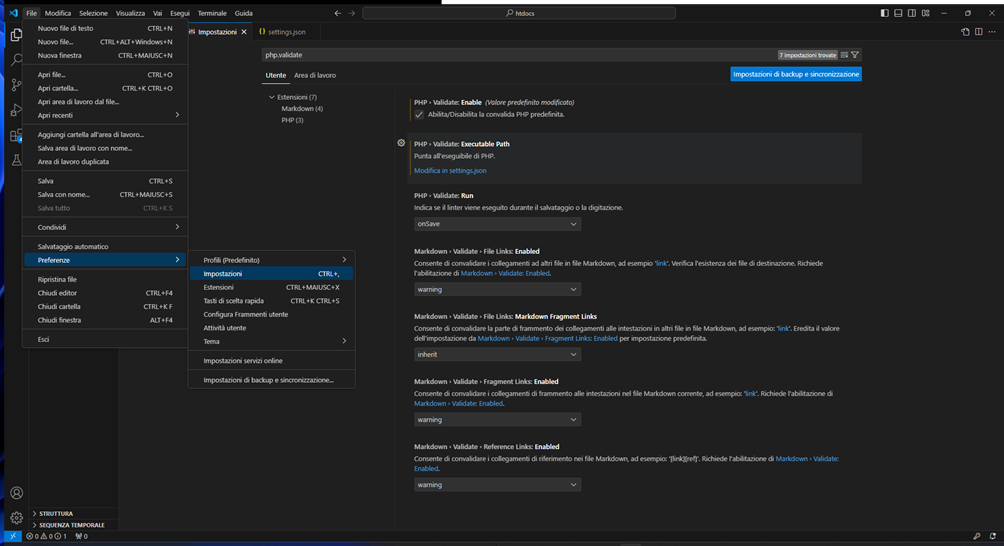Image resolution: width=1004 pixels, height=546 pixels.
Task: Open problems counter in status bar
Action: tap(47, 536)
